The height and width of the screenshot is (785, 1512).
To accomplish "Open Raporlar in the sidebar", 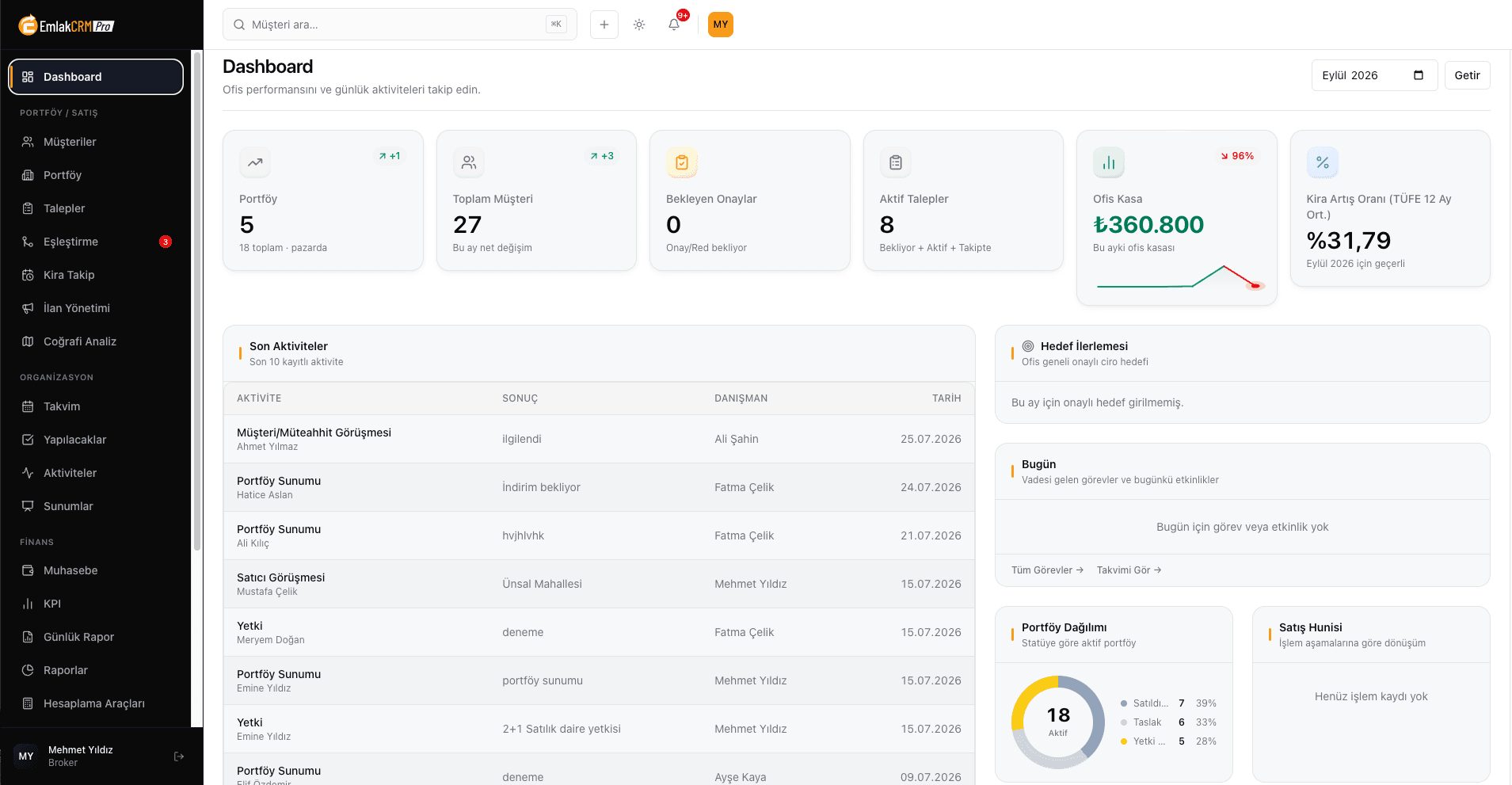I will [x=96, y=670].
